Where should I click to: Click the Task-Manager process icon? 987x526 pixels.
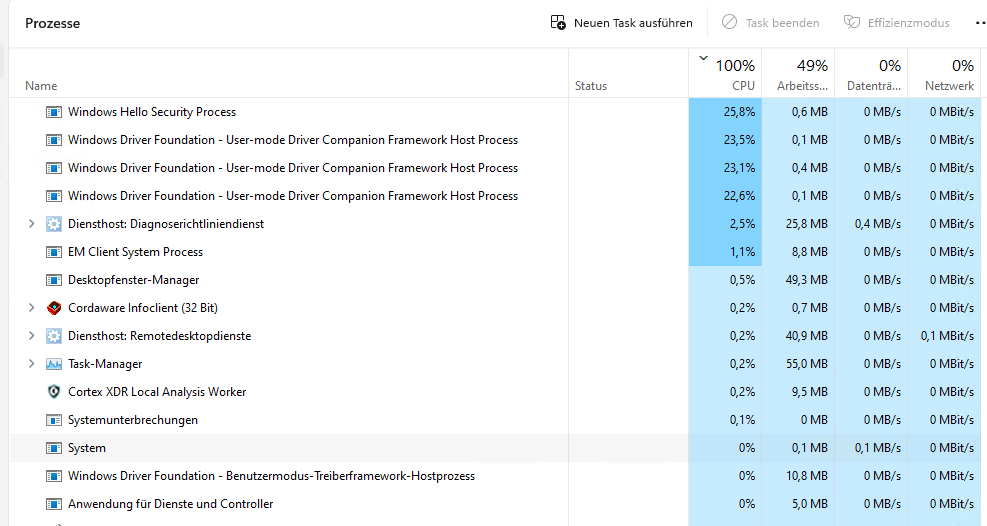click(54, 364)
